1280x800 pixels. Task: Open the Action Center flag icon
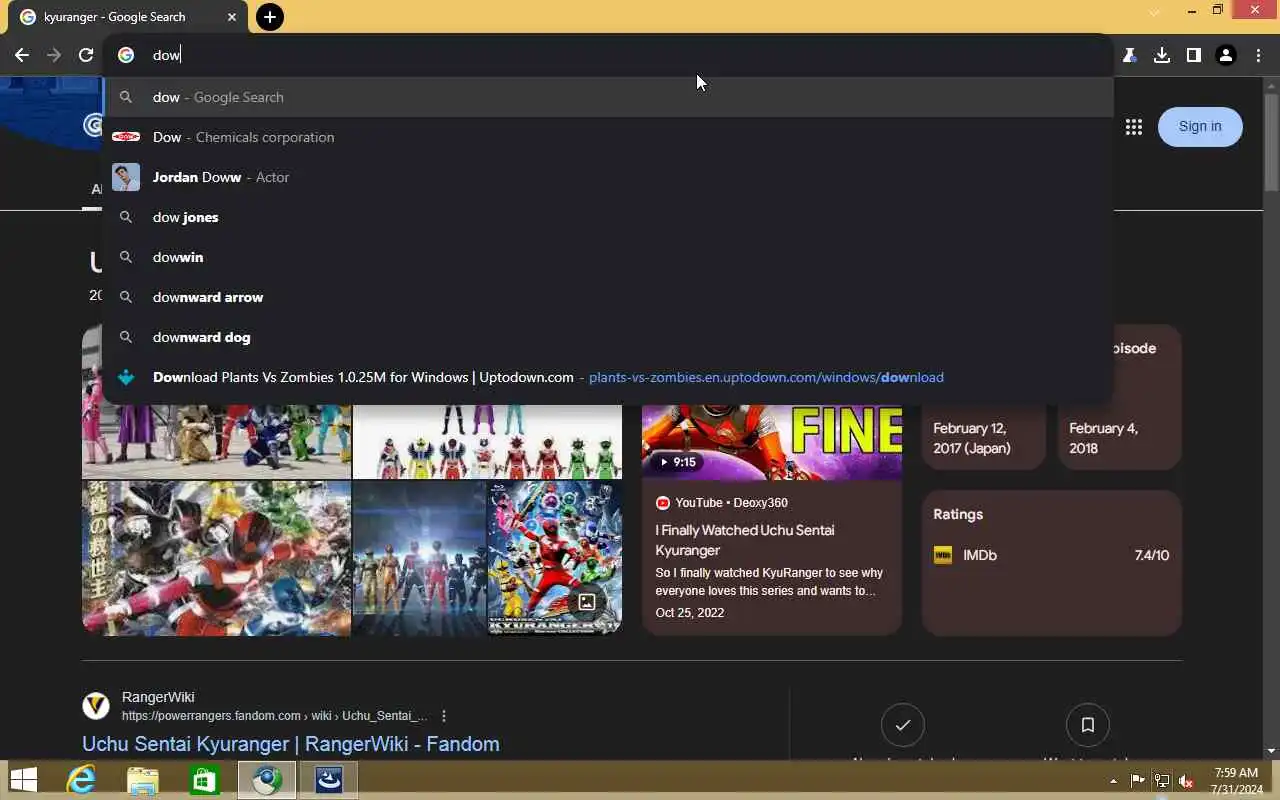(1137, 781)
